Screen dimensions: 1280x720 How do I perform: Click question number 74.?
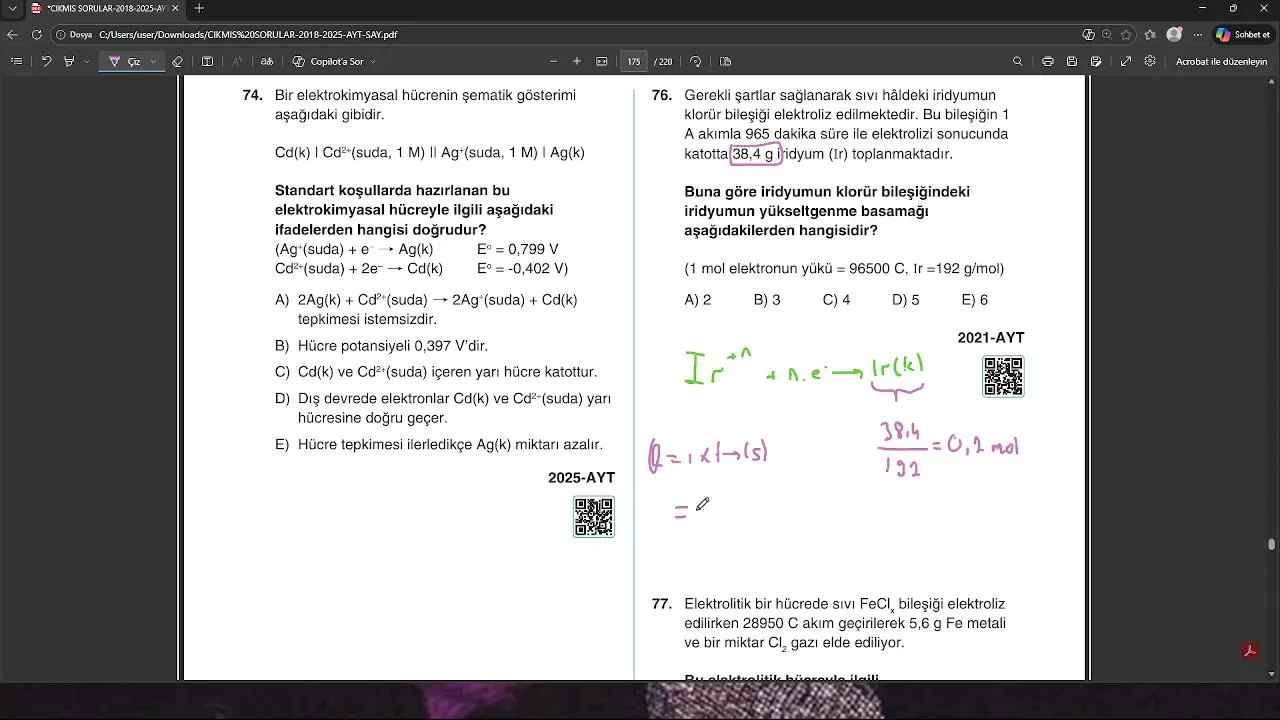pyautogui.click(x=252, y=96)
